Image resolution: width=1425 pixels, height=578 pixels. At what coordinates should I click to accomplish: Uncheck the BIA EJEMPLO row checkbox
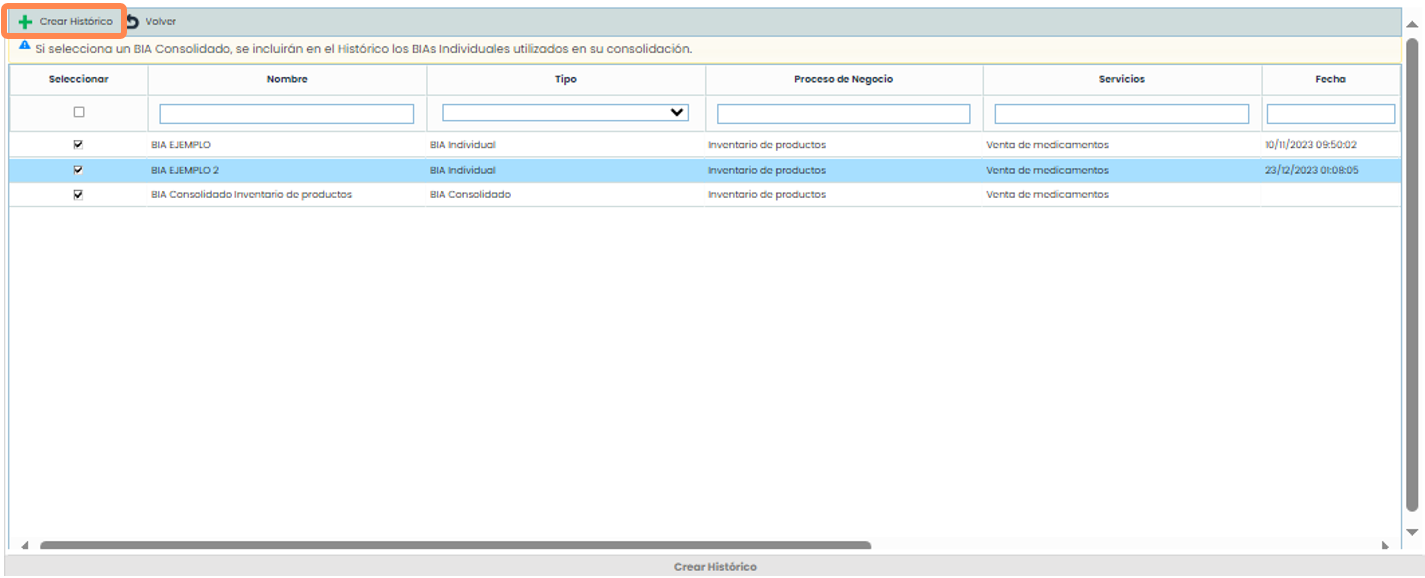(x=79, y=145)
